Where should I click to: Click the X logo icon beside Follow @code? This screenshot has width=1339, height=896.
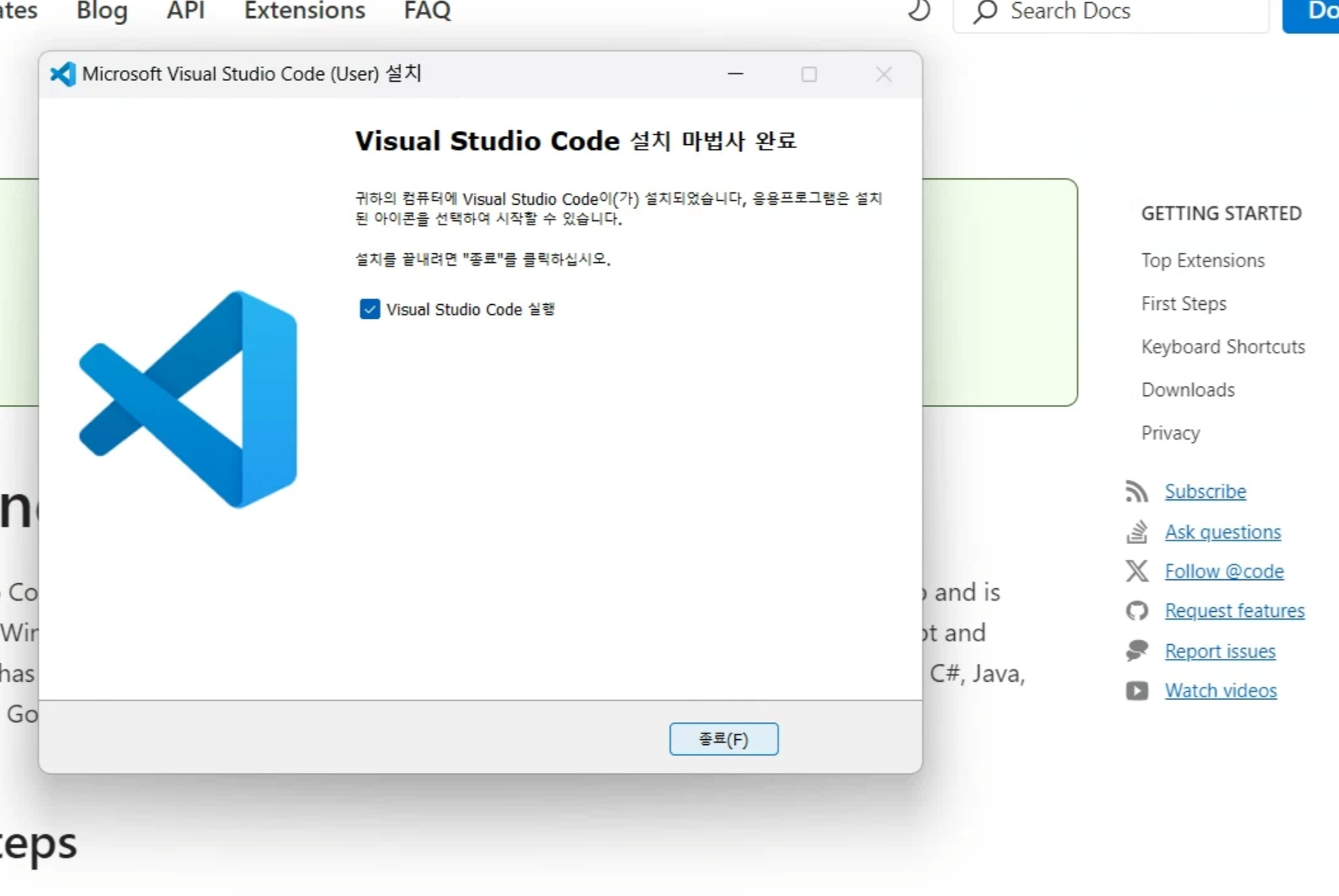1136,571
